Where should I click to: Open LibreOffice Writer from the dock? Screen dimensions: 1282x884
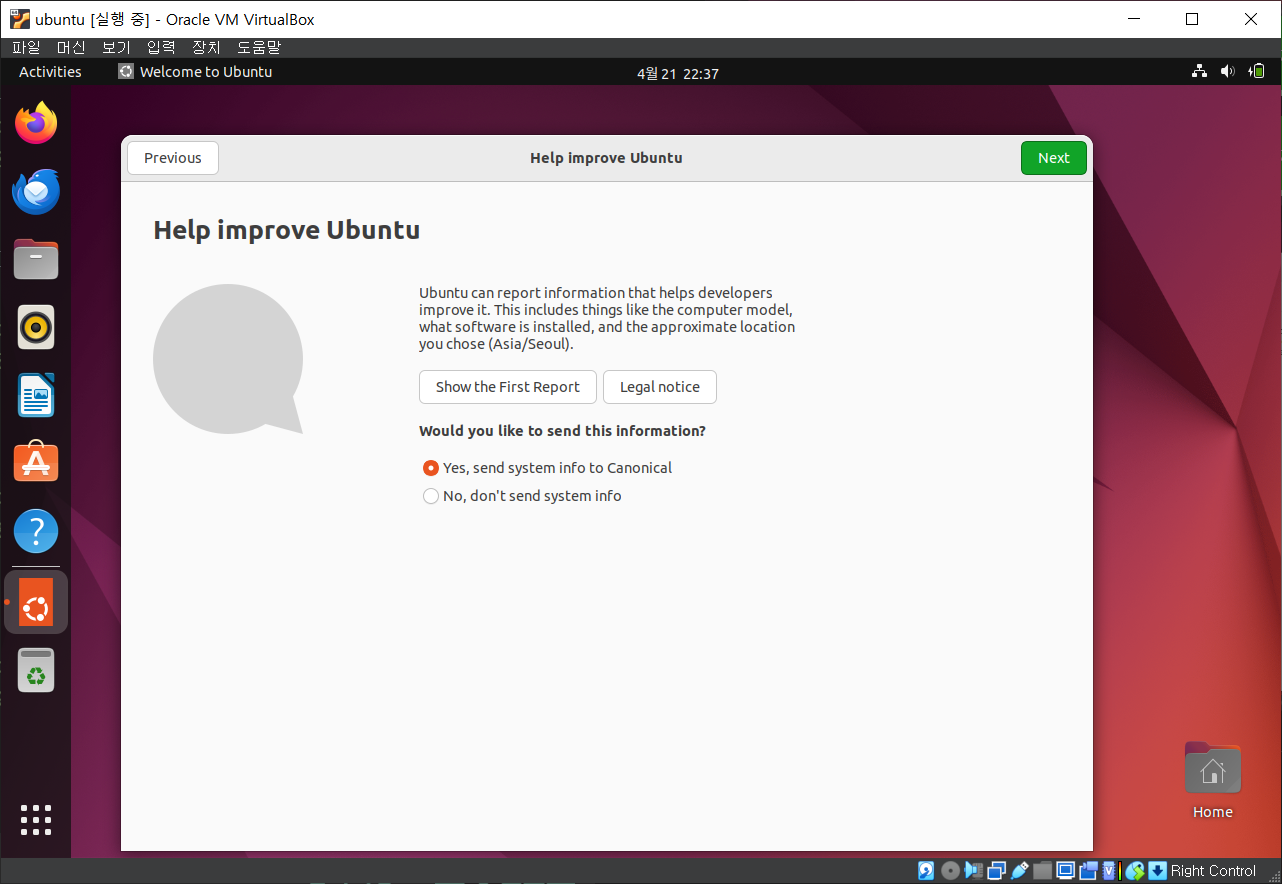tap(36, 395)
